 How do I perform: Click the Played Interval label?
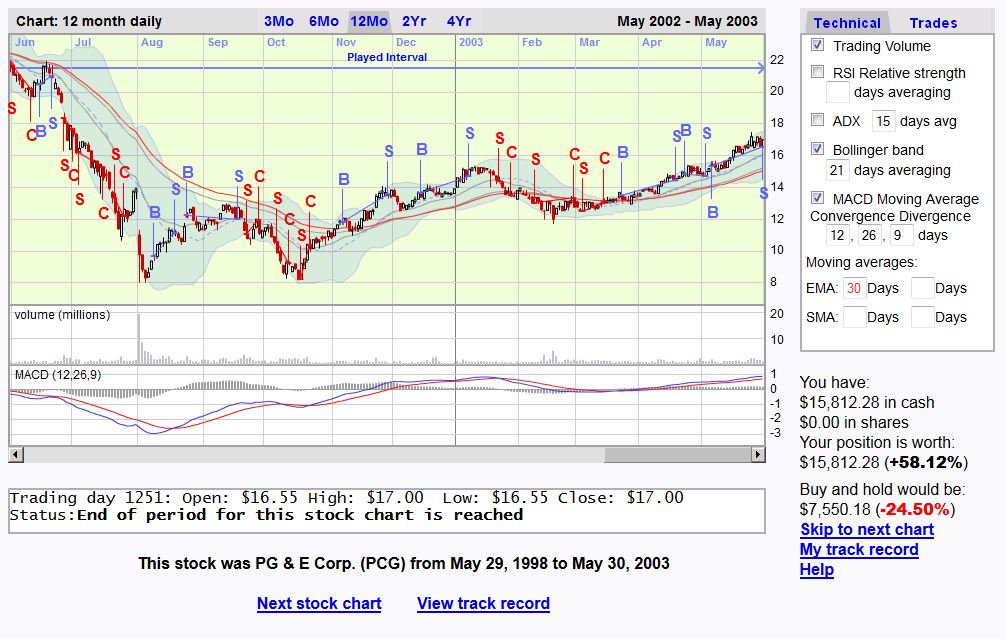point(387,57)
